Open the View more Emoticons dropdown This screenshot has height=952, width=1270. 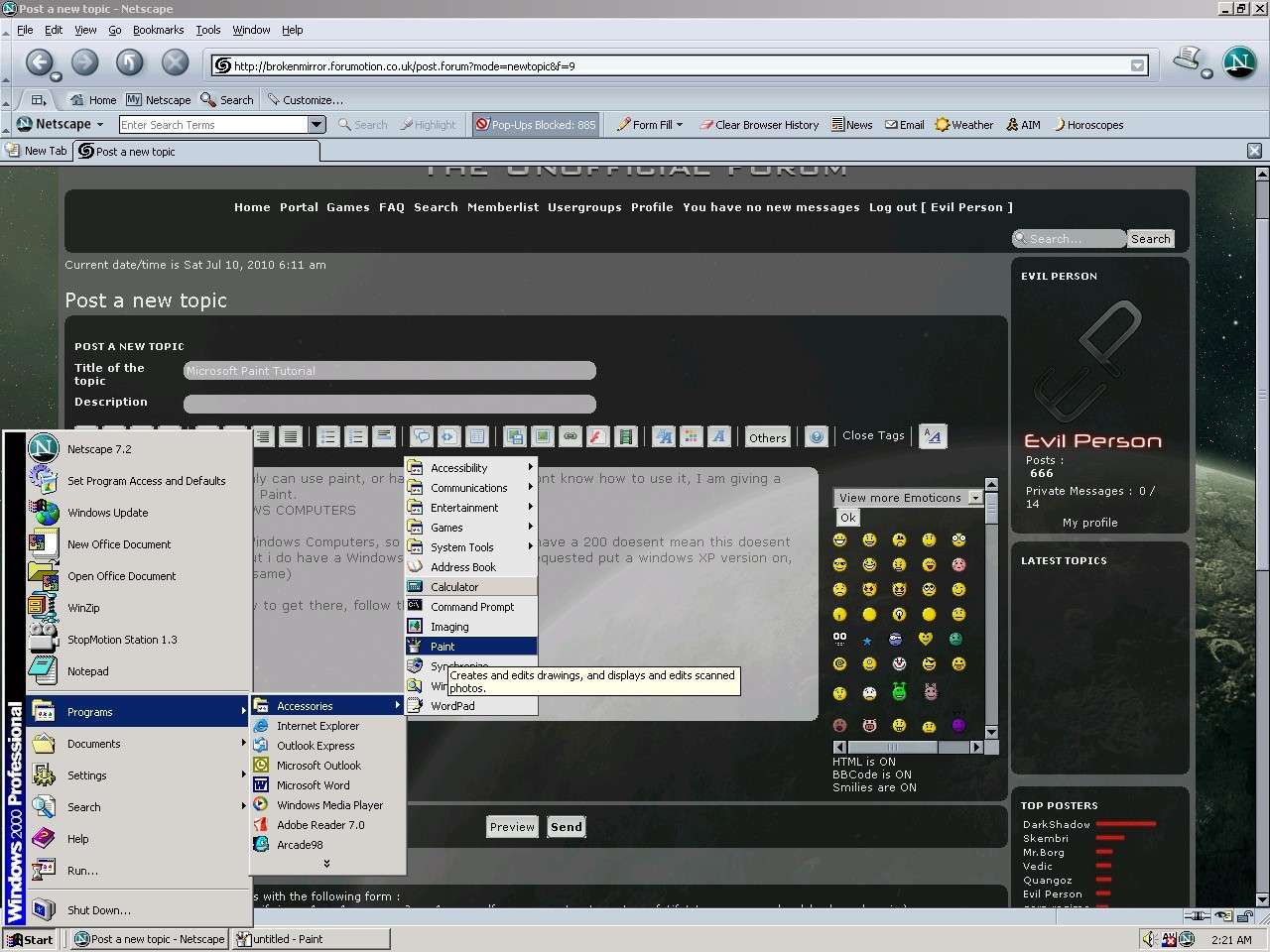point(908,498)
